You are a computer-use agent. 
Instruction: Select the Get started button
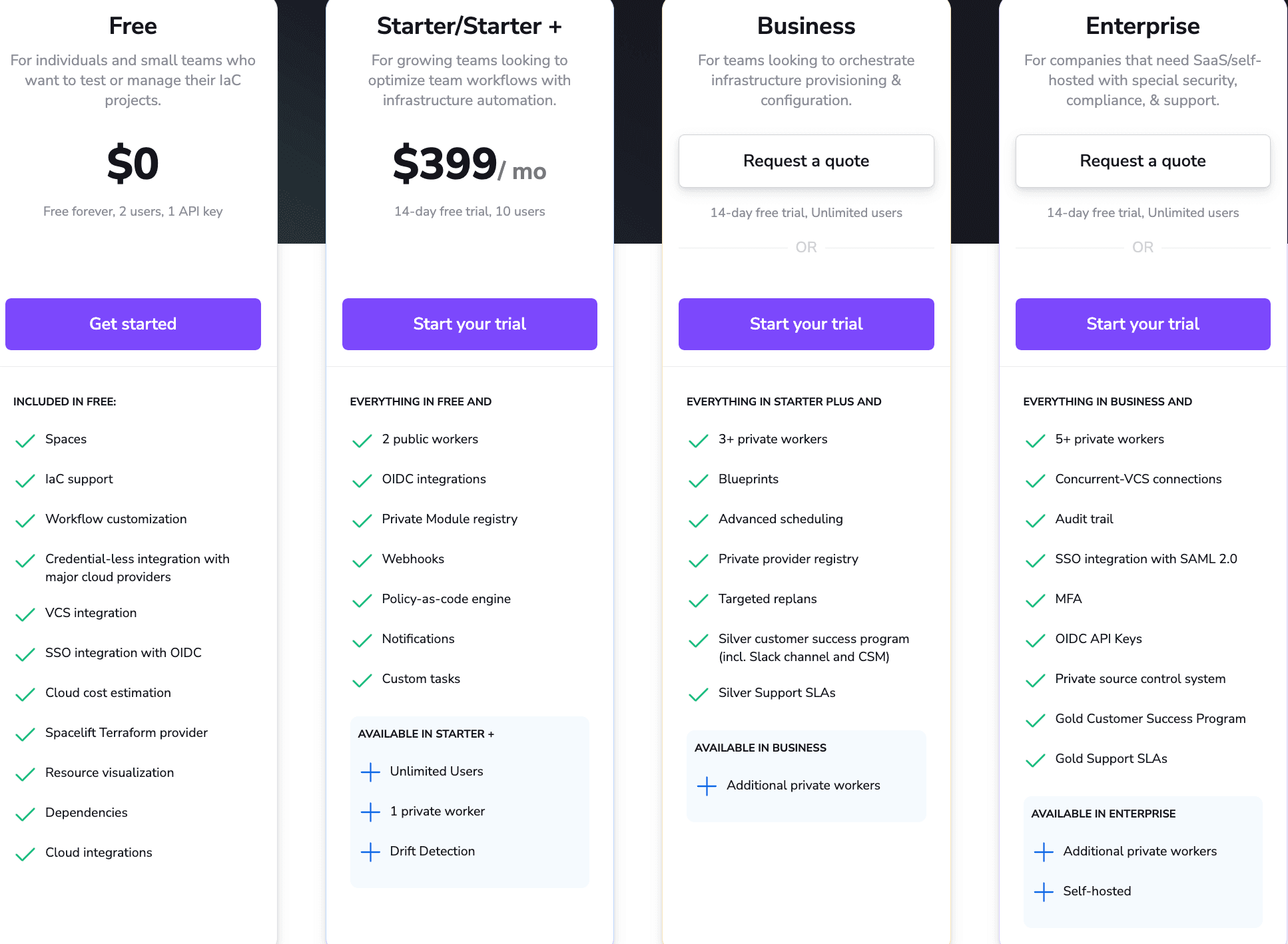pyautogui.click(x=133, y=324)
